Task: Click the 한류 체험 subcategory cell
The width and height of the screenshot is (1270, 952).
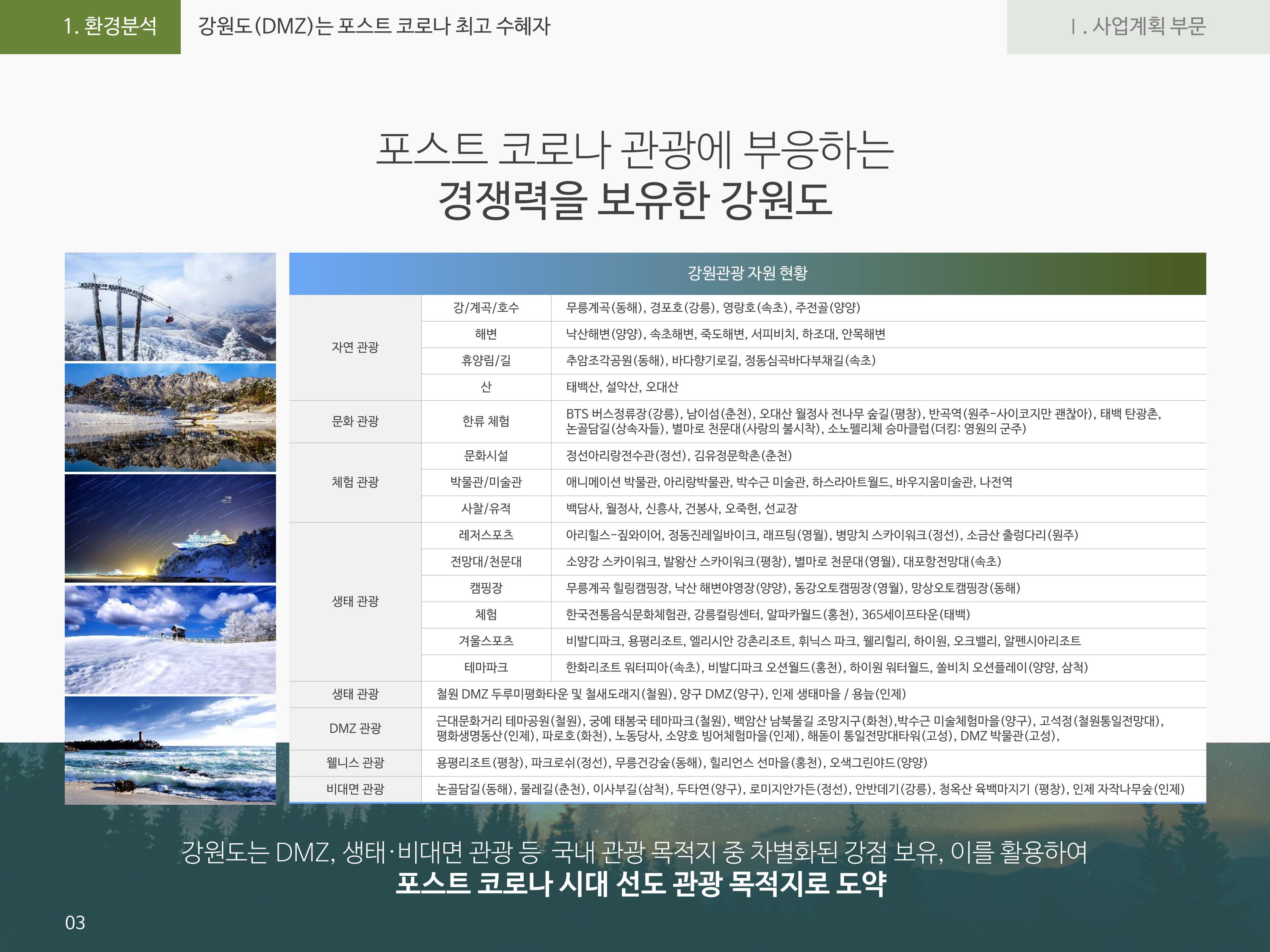Action: point(486,421)
